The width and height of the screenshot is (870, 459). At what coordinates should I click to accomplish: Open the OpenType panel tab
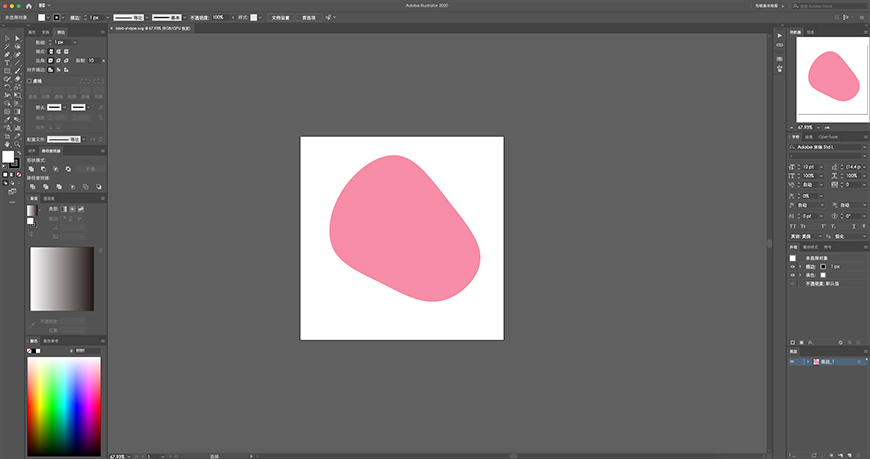828,136
